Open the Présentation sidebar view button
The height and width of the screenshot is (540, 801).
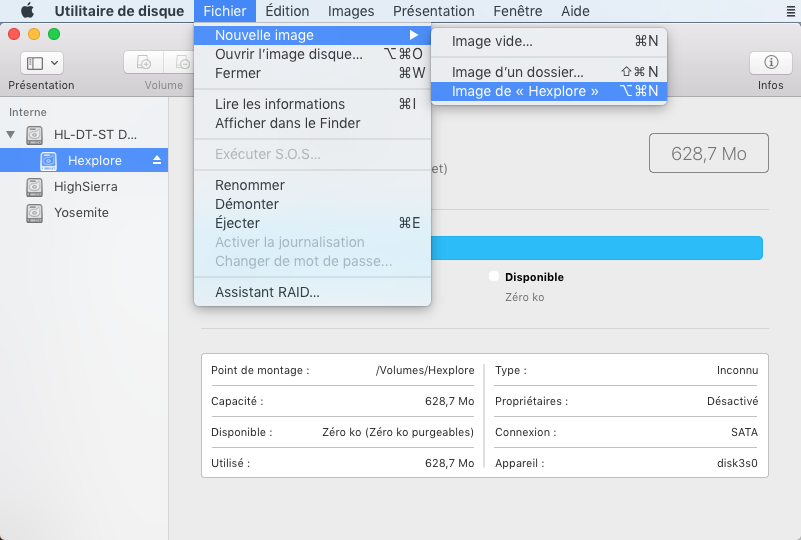(35, 63)
